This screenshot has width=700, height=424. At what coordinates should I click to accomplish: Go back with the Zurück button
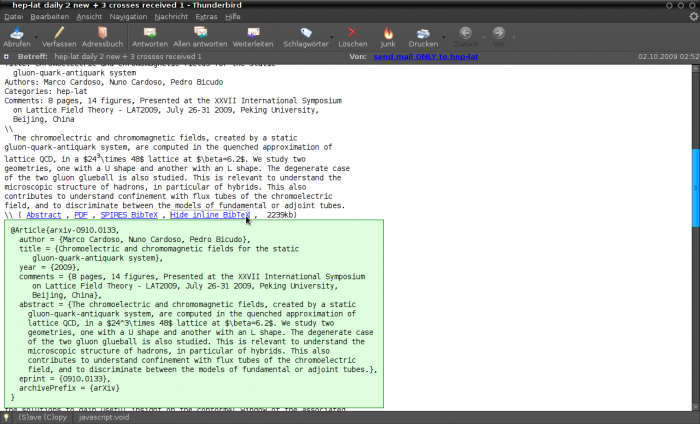pyautogui.click(x=465, y=37)
